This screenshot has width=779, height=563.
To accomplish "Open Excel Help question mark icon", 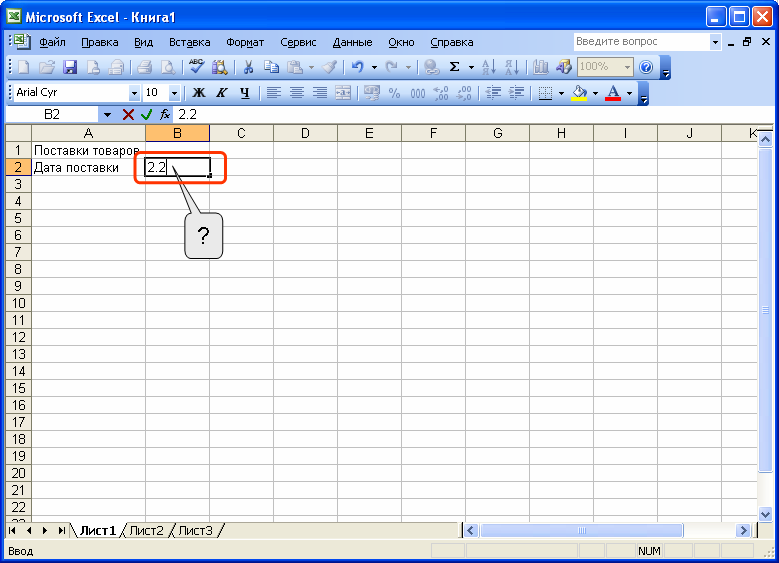I will click(x=646, y=67).
